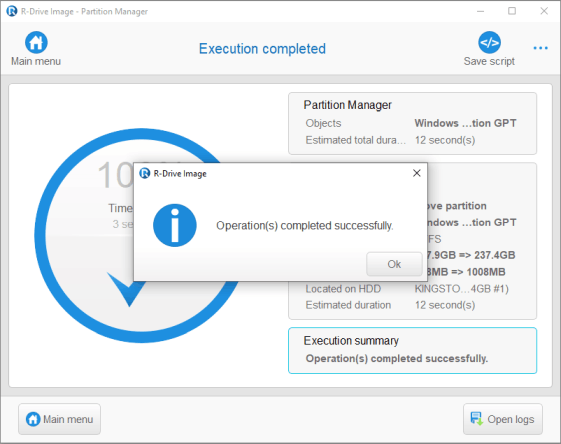Close the R-Drive Image dialog

(416, 173)
